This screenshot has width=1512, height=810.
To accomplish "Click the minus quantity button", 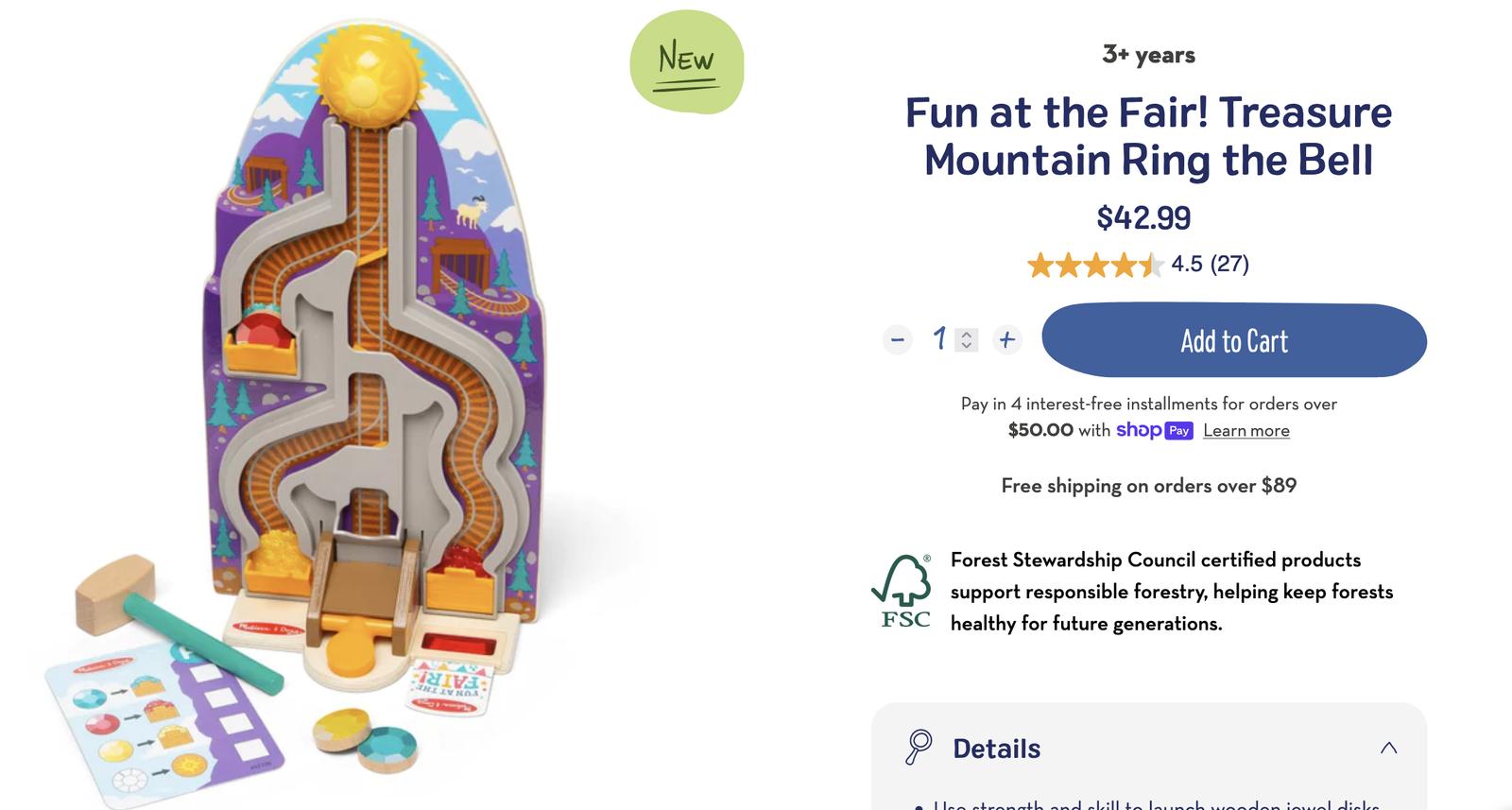I will pos(898,339).
